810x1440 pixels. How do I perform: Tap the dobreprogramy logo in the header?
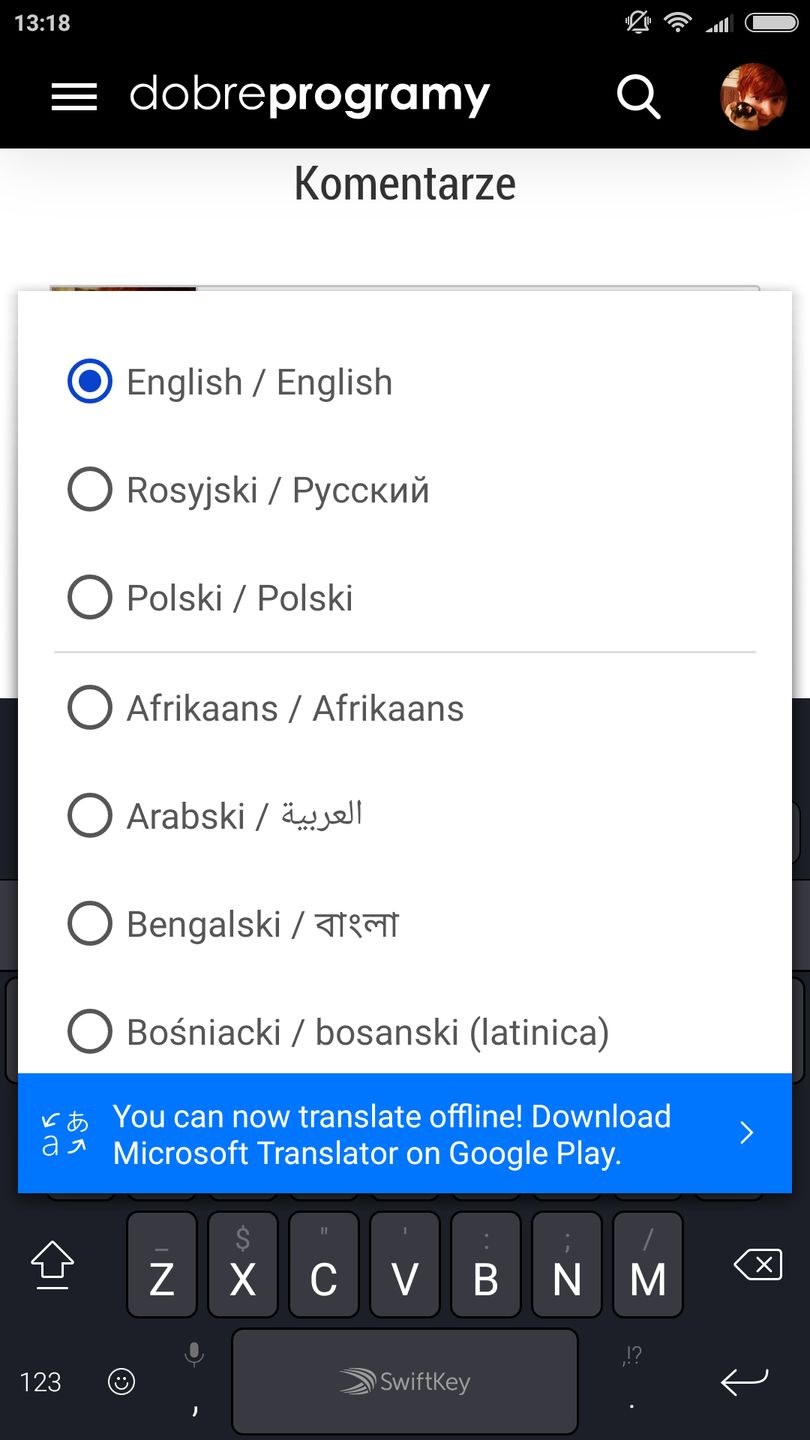308,96
